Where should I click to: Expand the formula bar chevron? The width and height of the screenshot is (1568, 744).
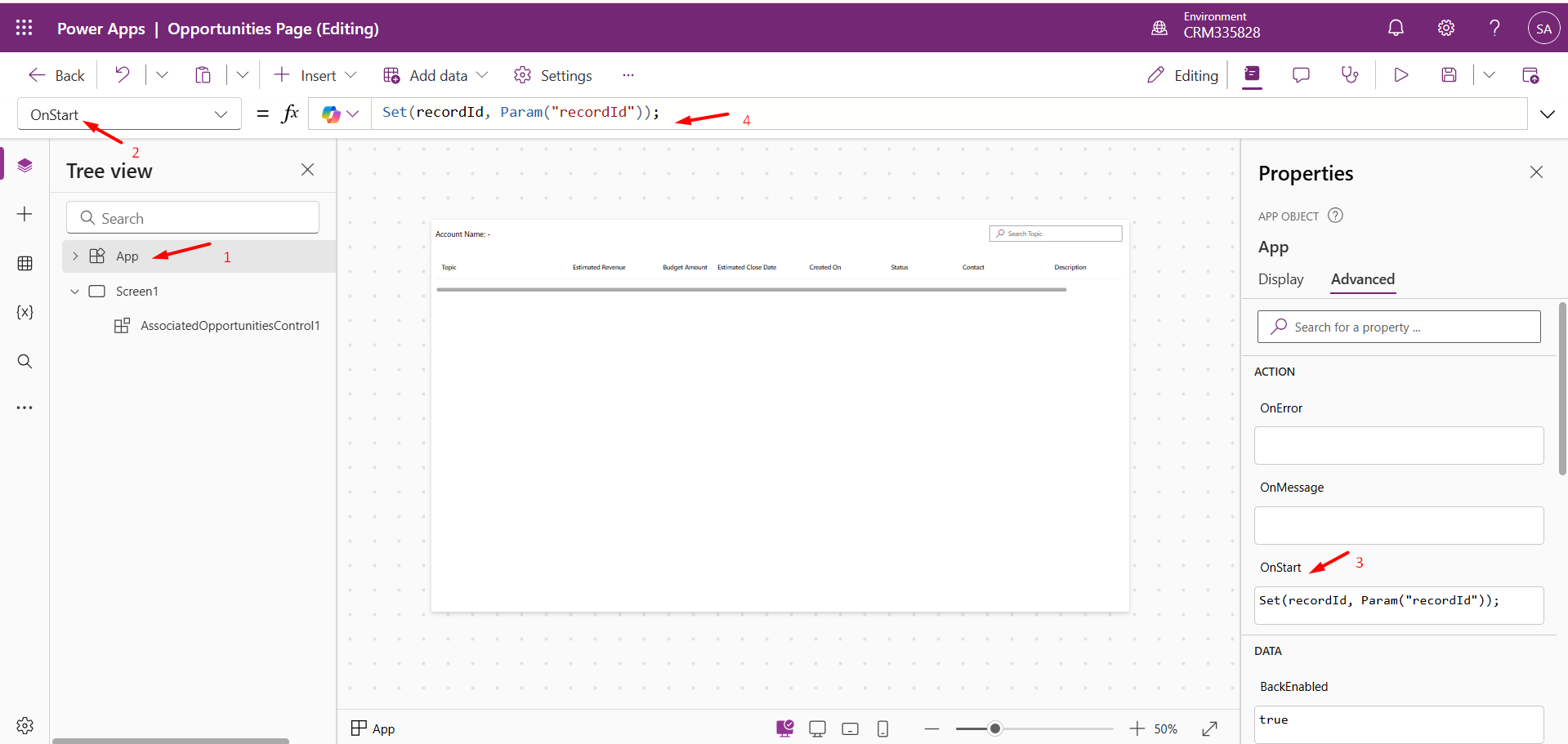[1547, 114]
